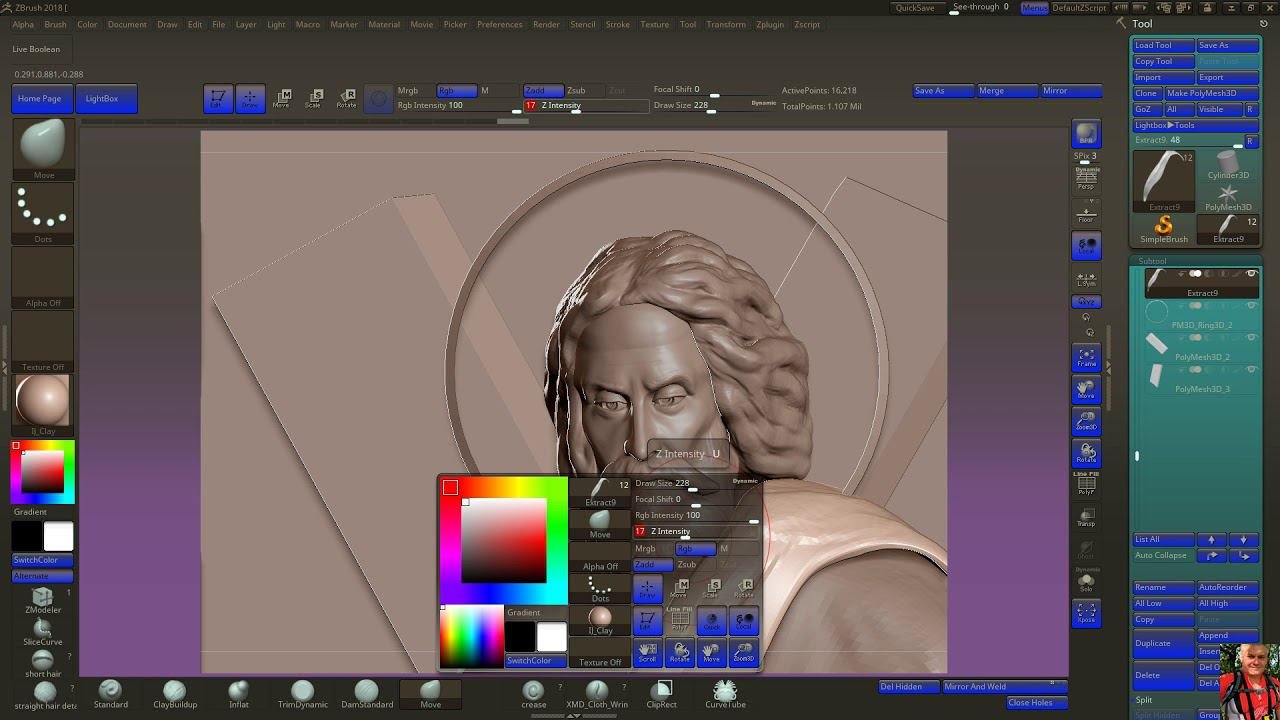The height and width of the screenshot is (720, 1280).
Task: Click the LightBox button
Action: 101,98
